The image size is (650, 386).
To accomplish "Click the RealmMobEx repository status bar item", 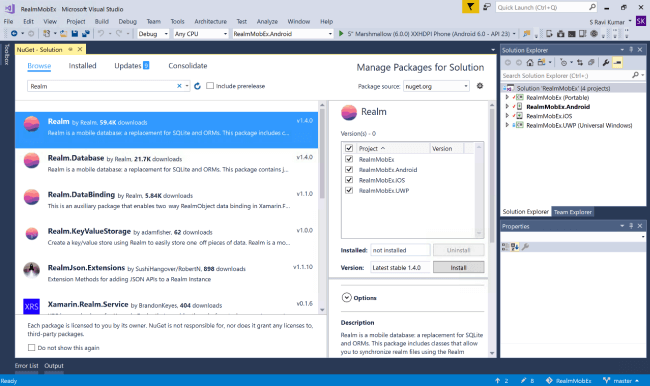I will [x=568, y=380].
